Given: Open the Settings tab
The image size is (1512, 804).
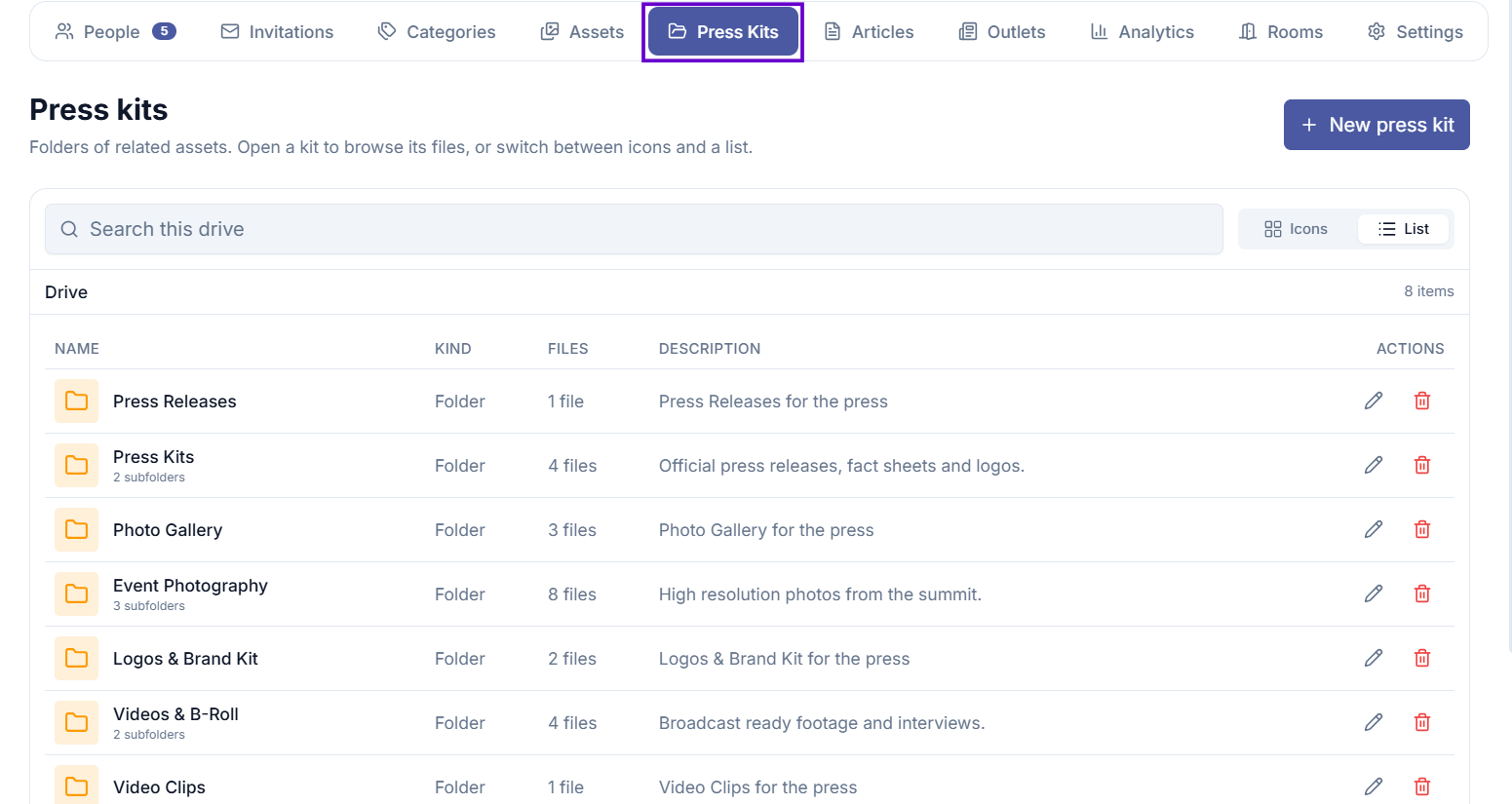Looking at the screenshot, I should click(1415, 31).
